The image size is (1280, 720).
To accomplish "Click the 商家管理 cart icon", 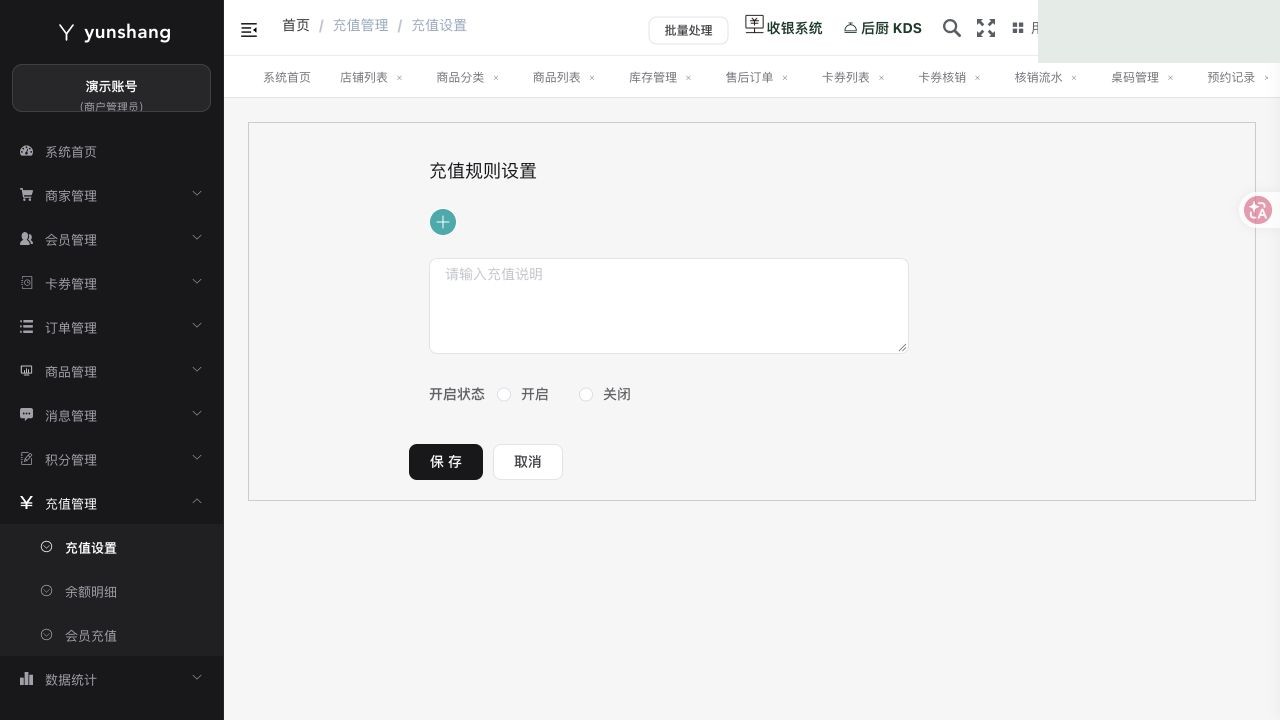I will click(27, 195).
